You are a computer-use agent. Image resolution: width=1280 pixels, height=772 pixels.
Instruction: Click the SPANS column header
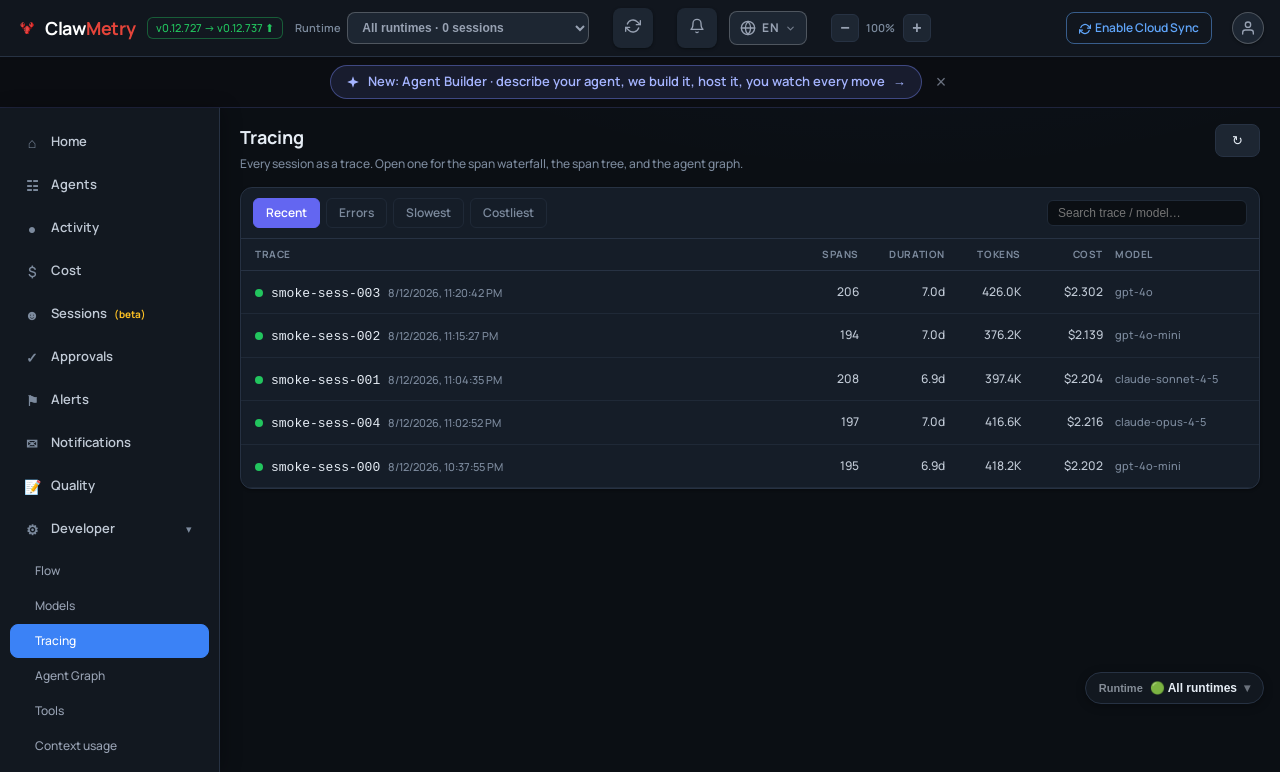point(840,255)
